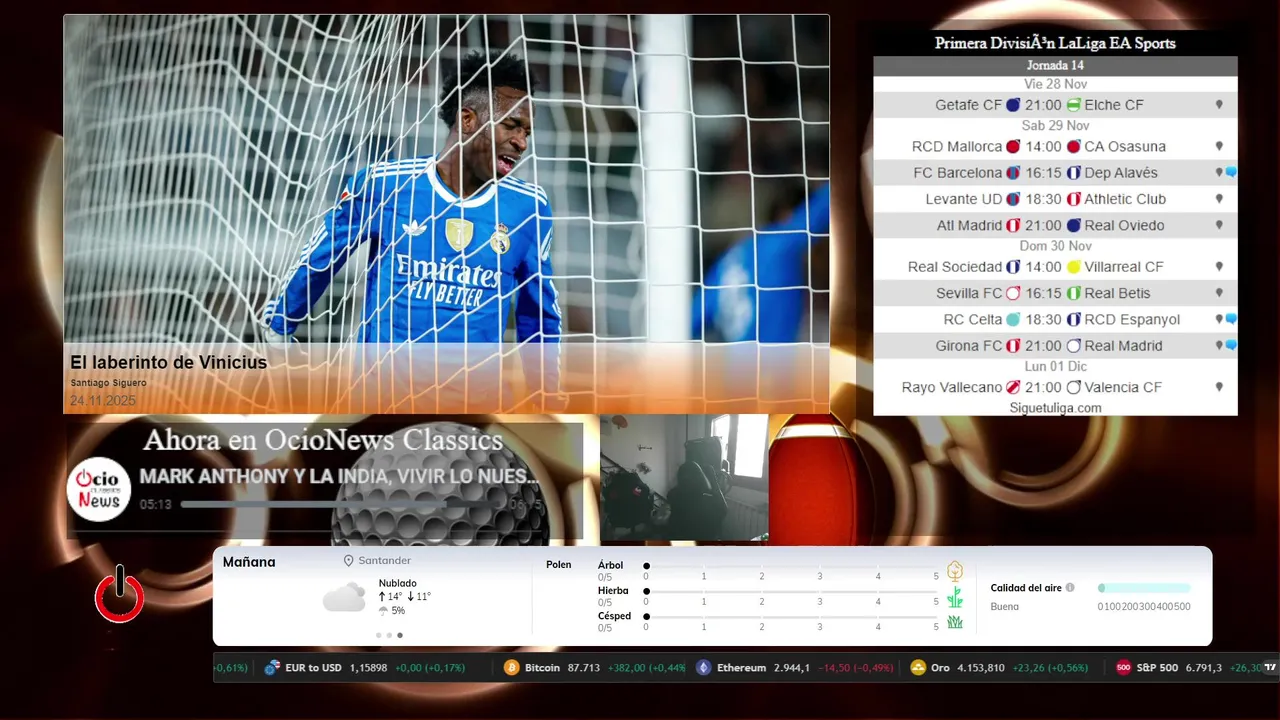Click the Césped pollen level slider
Image resolution: width=1280 pixels, height=720 pixels.
pyautogui.click(x=791, y=617)
